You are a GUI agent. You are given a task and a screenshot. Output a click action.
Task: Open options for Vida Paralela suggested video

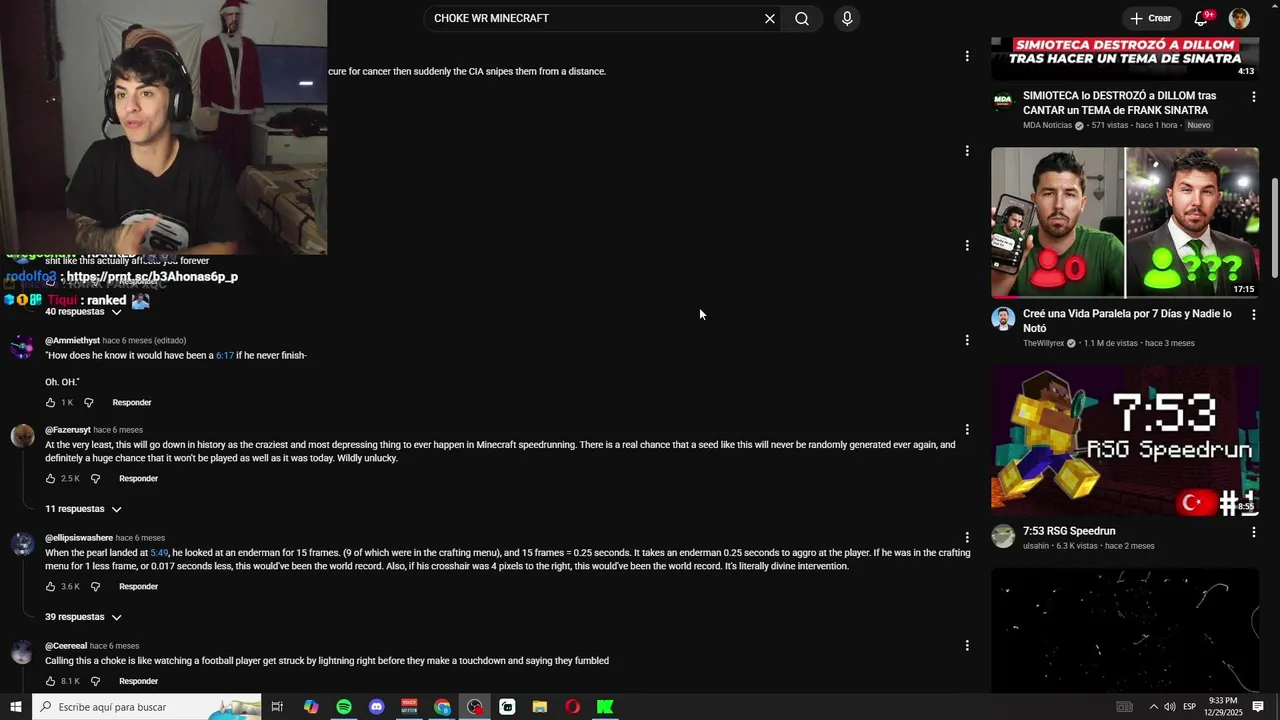[x=1253, y=315]
